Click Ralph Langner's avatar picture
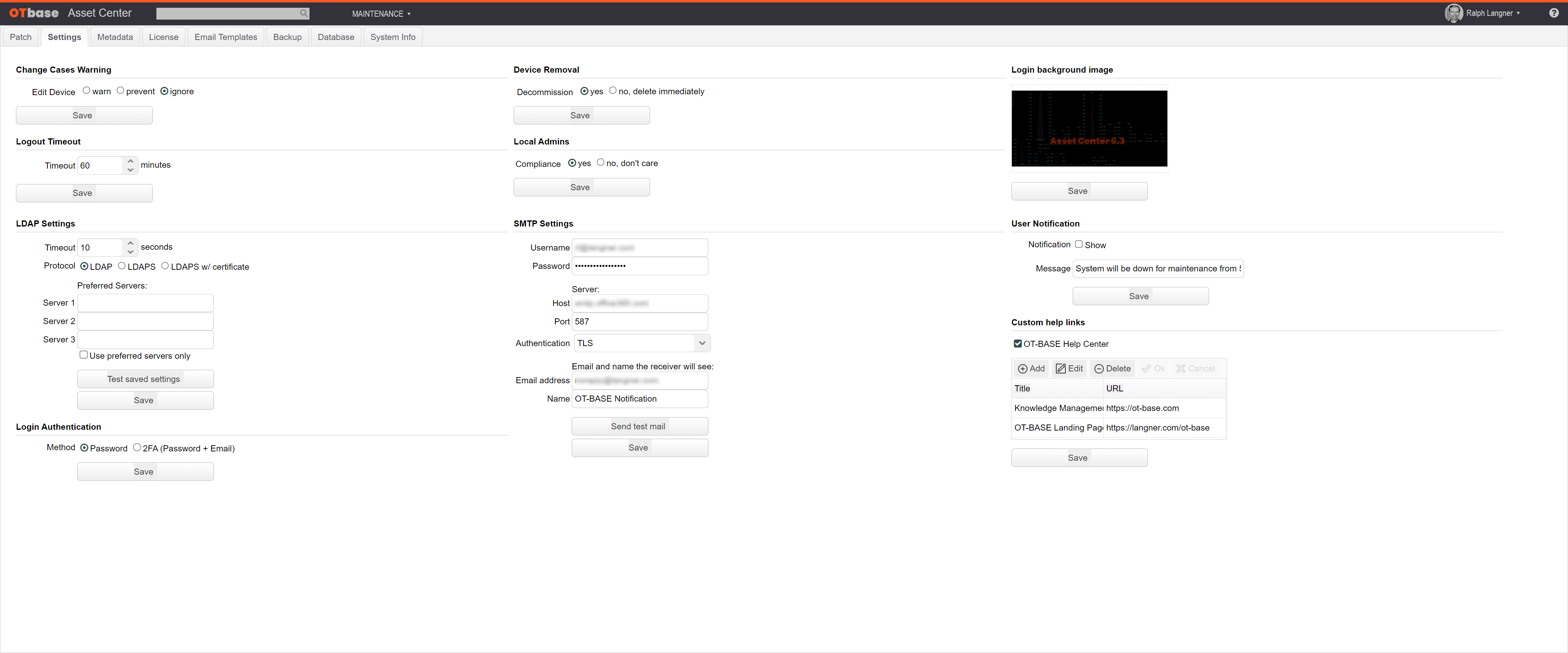The height and width of the screenshot is (653, 1568). pyautogui.click(x=1454, y=13)
